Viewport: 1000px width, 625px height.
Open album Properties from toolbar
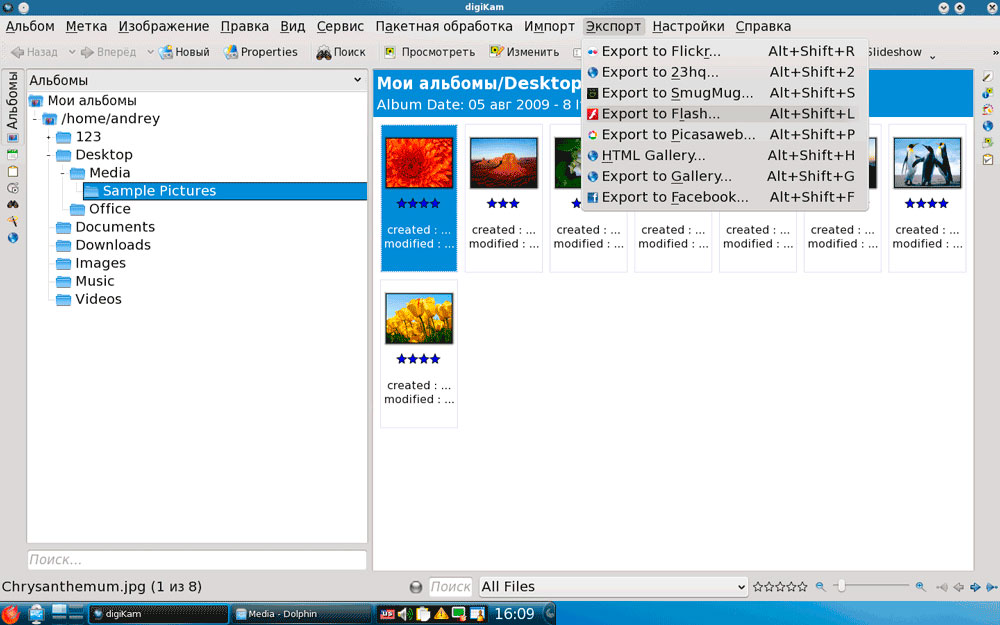[260, 52]
